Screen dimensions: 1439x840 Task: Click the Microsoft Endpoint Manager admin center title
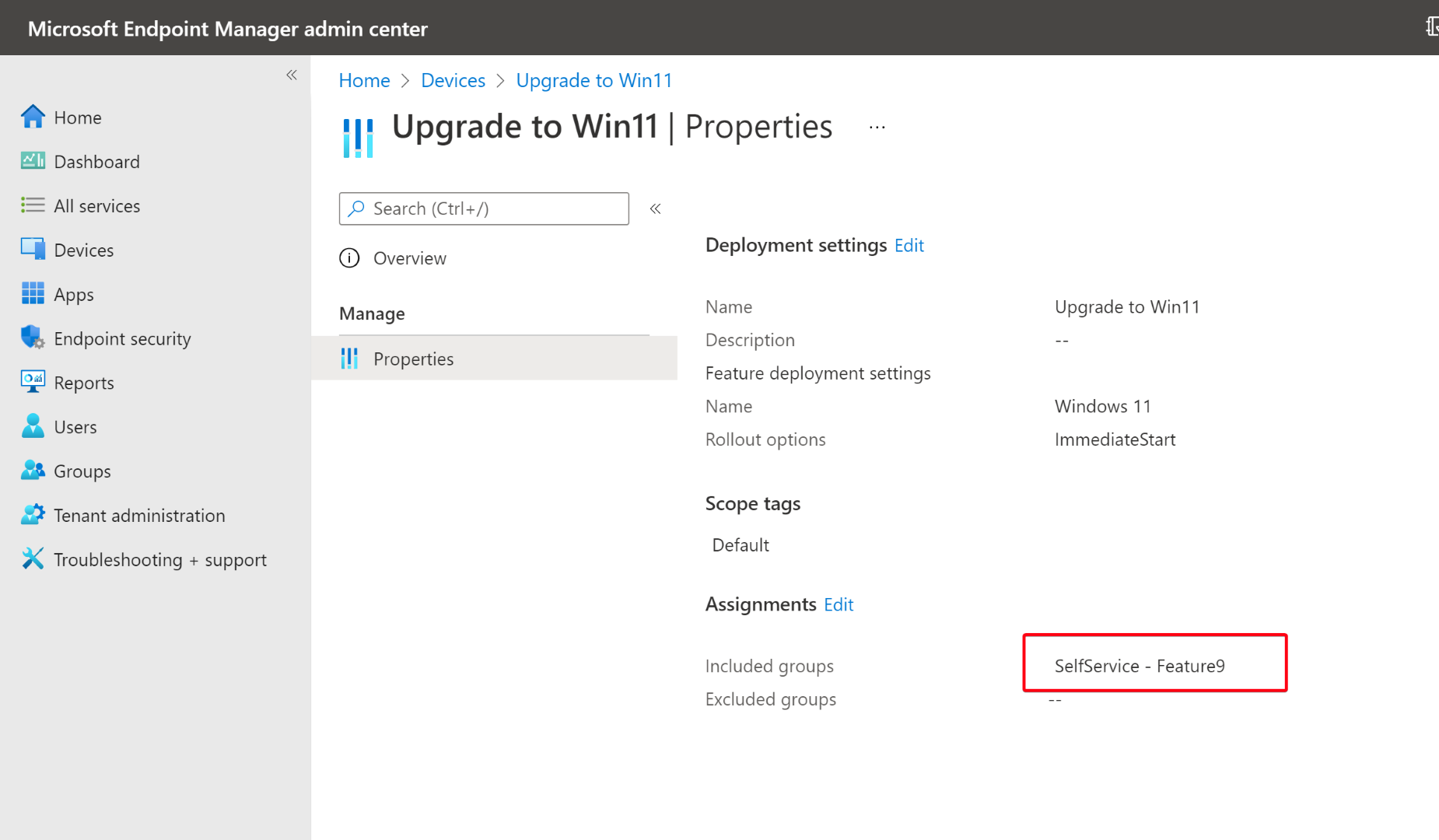(x=228, y=29)
